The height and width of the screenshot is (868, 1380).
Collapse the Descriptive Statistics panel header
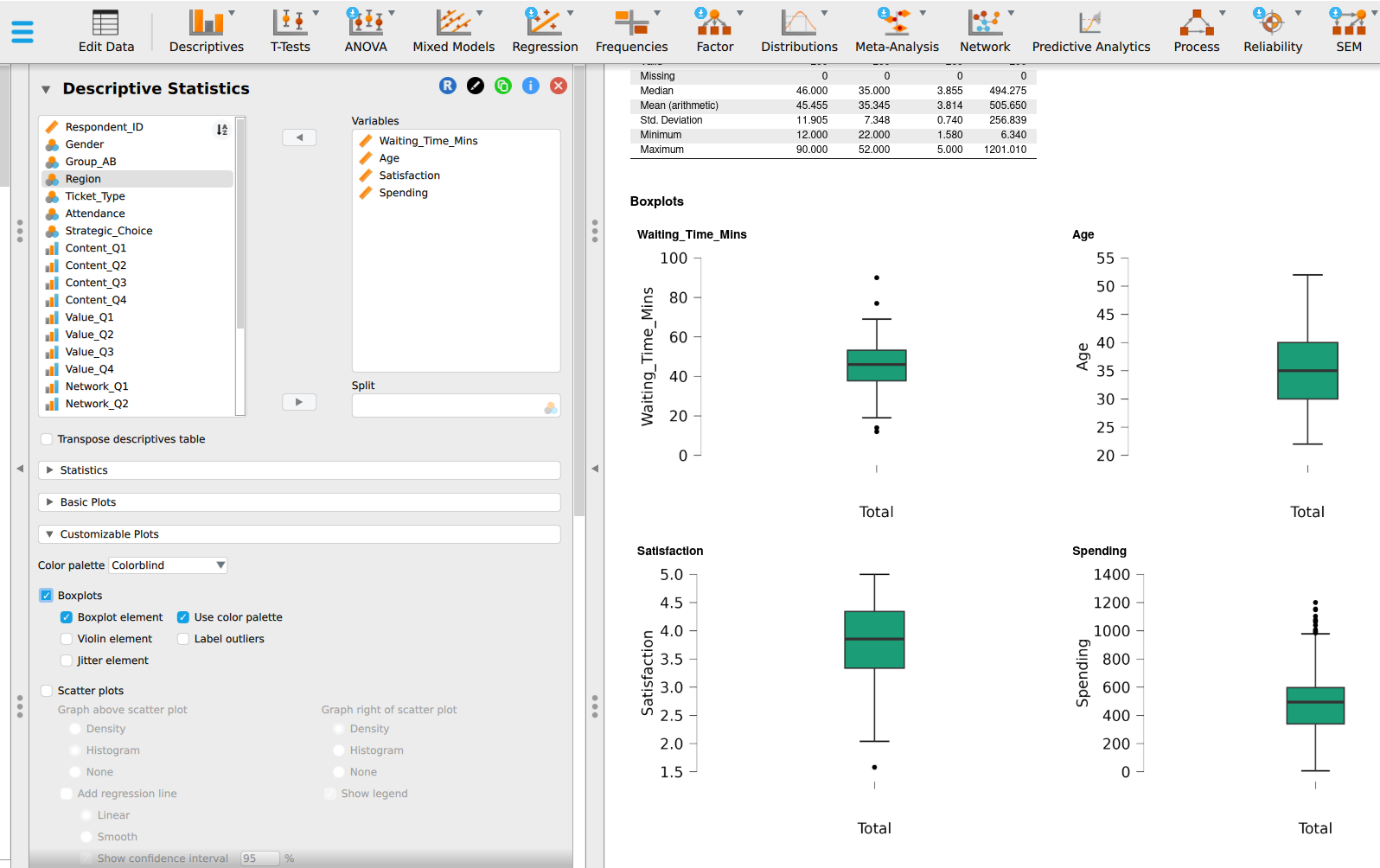(x=46, y=89)
